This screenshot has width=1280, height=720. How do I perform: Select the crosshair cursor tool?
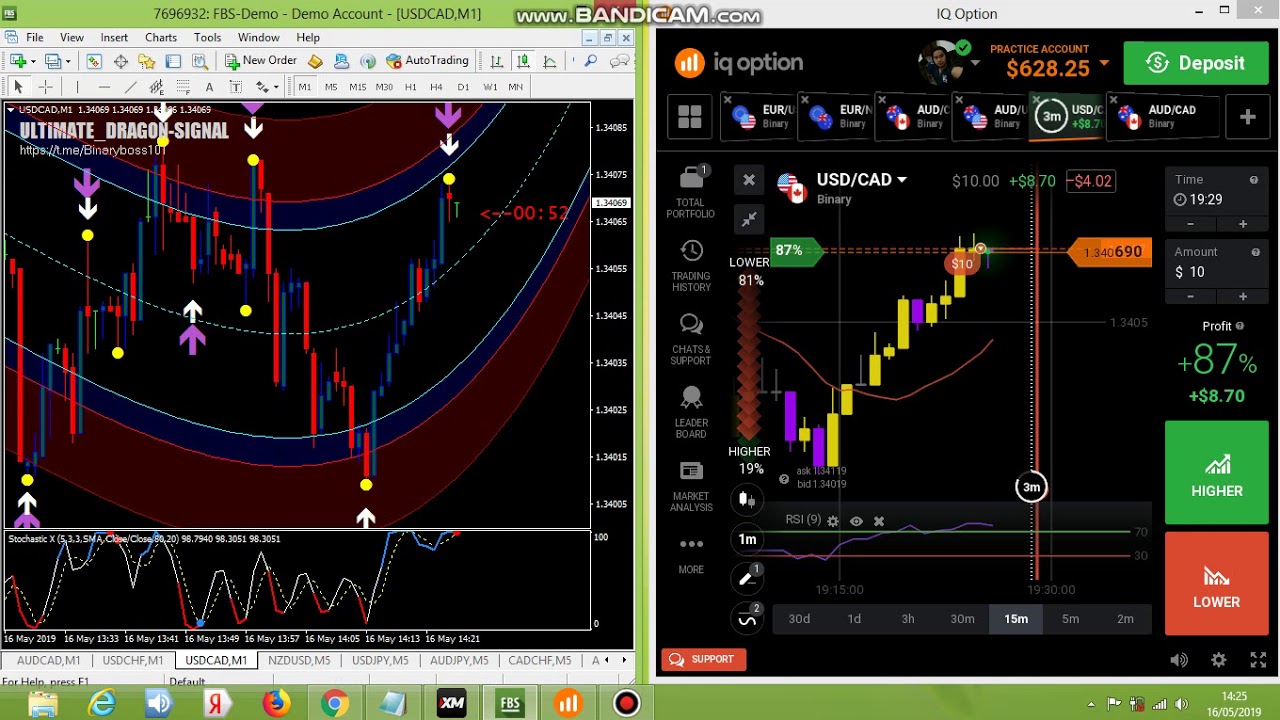point(45,87)
